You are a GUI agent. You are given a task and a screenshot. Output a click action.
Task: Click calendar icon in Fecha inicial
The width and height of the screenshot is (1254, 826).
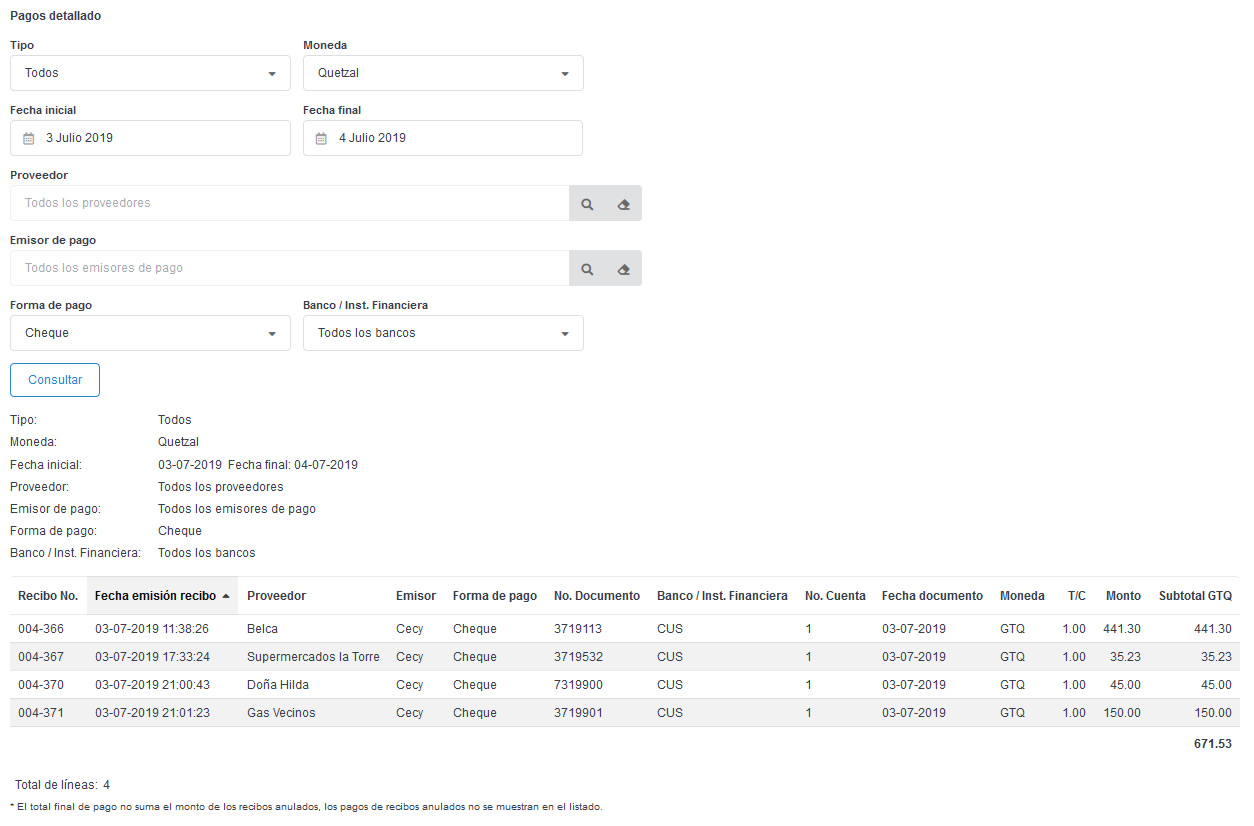(29, 139)
